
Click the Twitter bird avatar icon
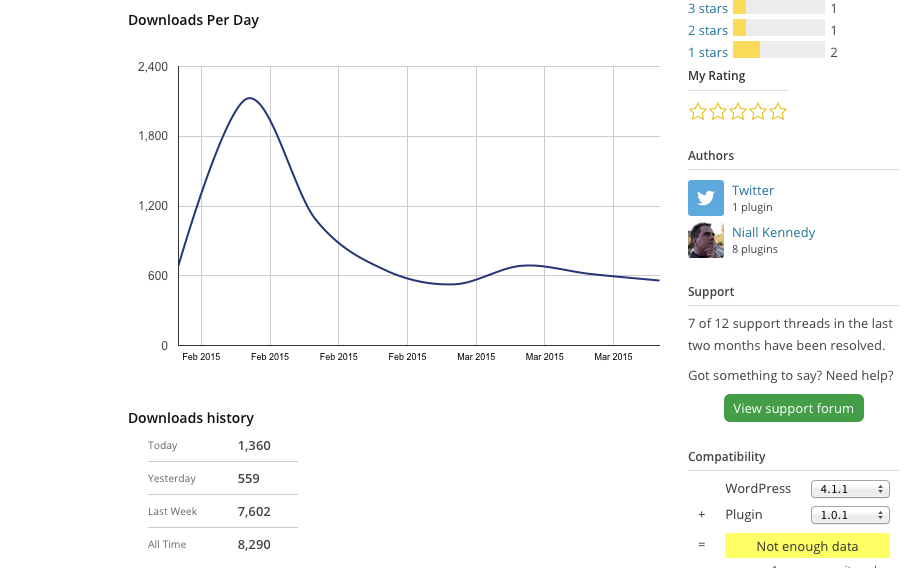point(706,198)
